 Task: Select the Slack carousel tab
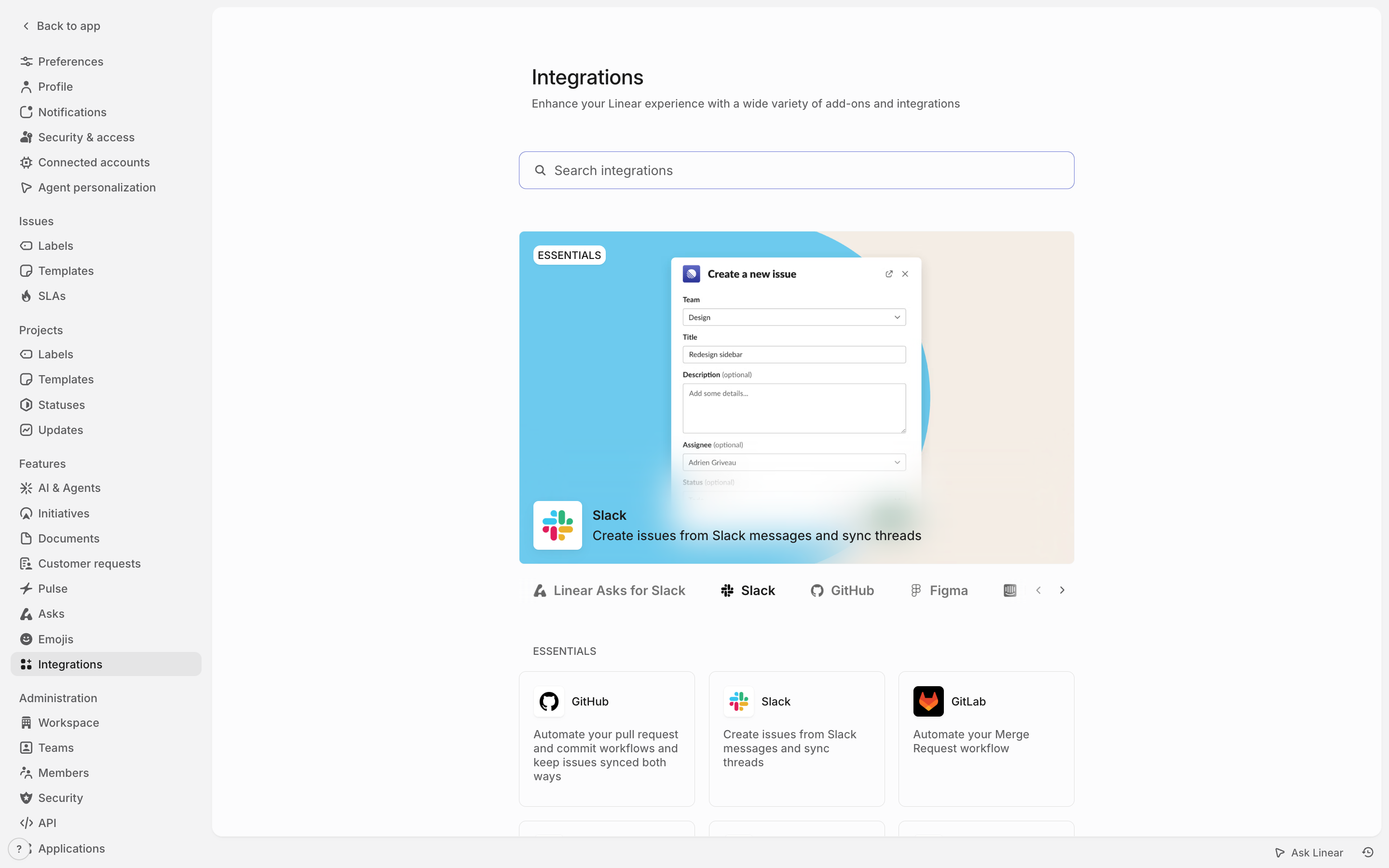coord(748,591)
